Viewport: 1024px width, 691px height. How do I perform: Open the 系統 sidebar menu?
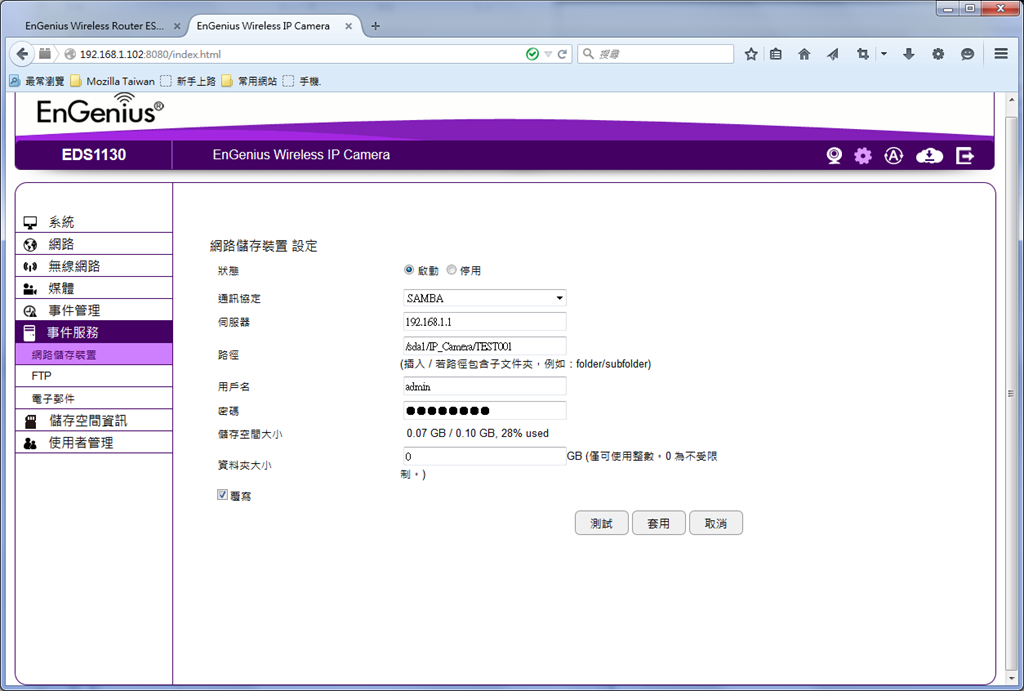tap(93, 222)
